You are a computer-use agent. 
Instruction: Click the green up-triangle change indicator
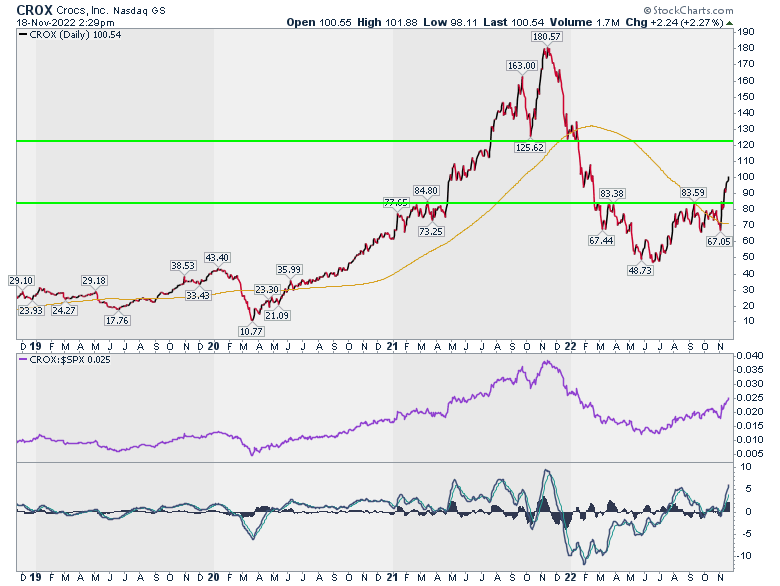[x=729, y=23]
